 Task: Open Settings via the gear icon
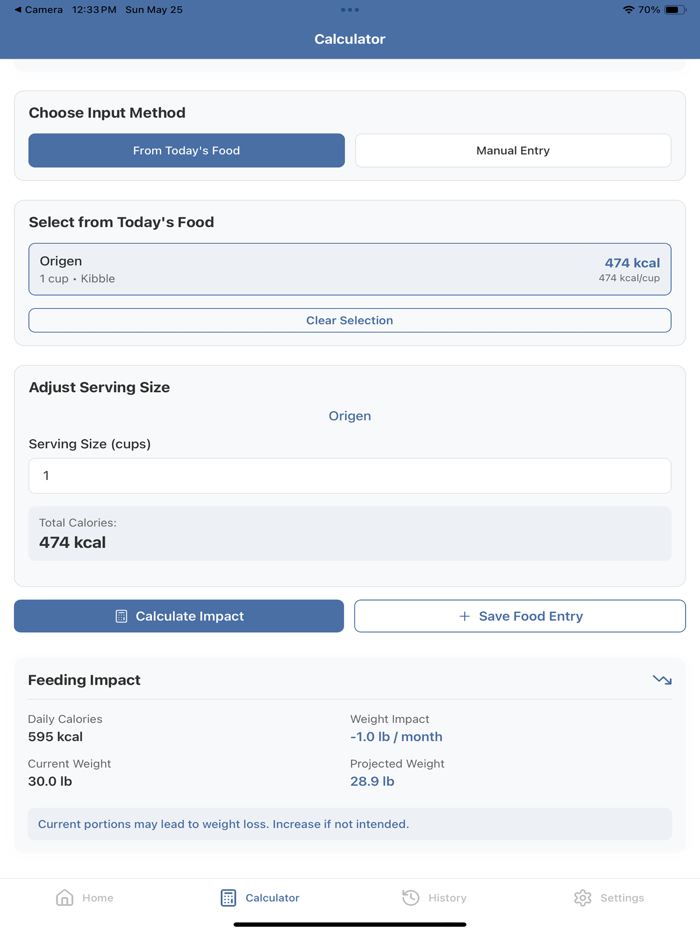coord(582,898)
